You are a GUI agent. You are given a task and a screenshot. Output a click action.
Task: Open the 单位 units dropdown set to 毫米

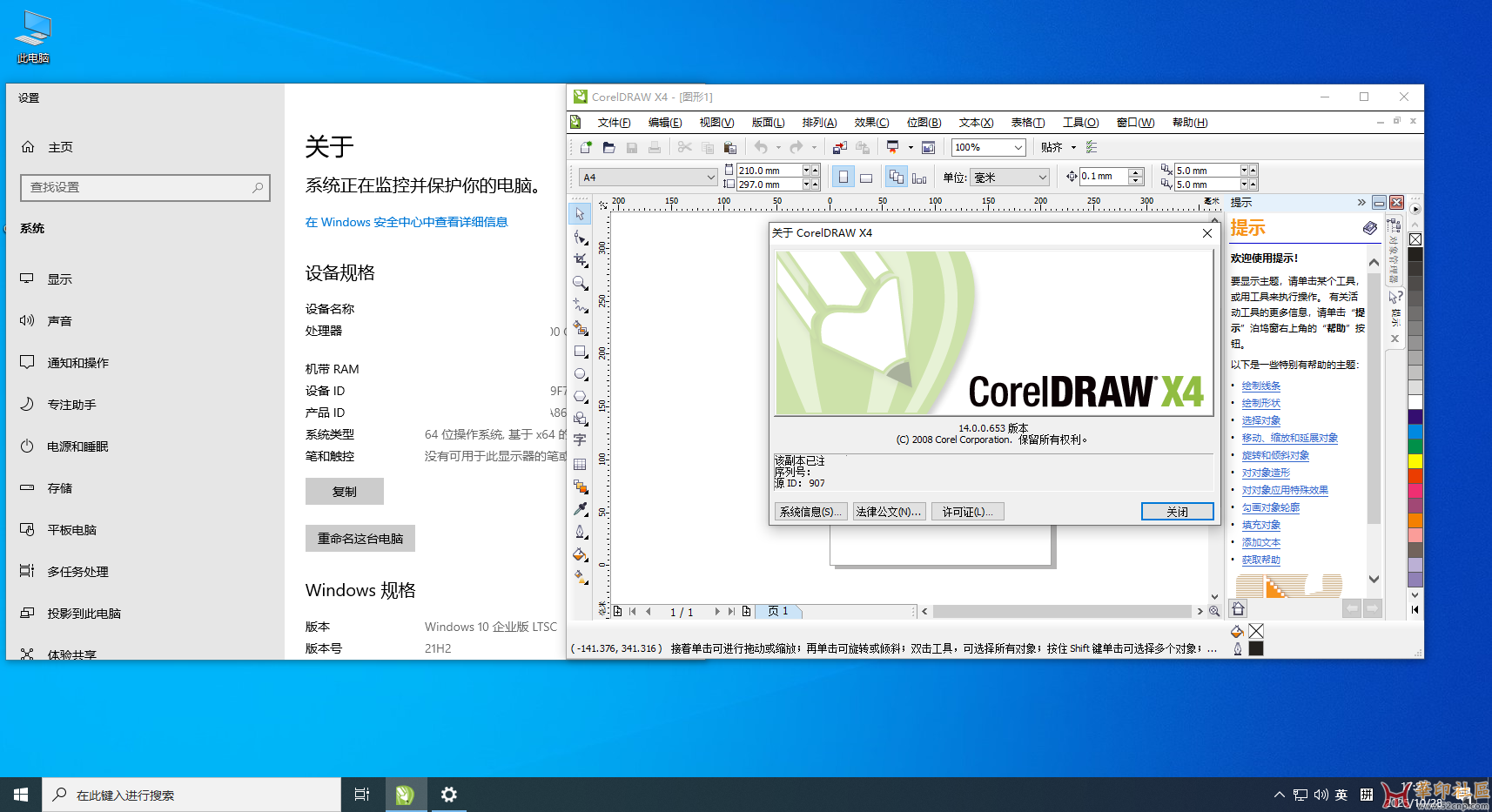point(1010,177)
